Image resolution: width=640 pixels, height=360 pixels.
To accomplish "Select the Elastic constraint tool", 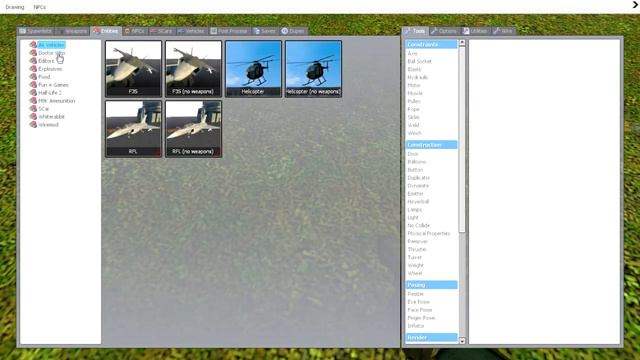I will pos(414,69).
